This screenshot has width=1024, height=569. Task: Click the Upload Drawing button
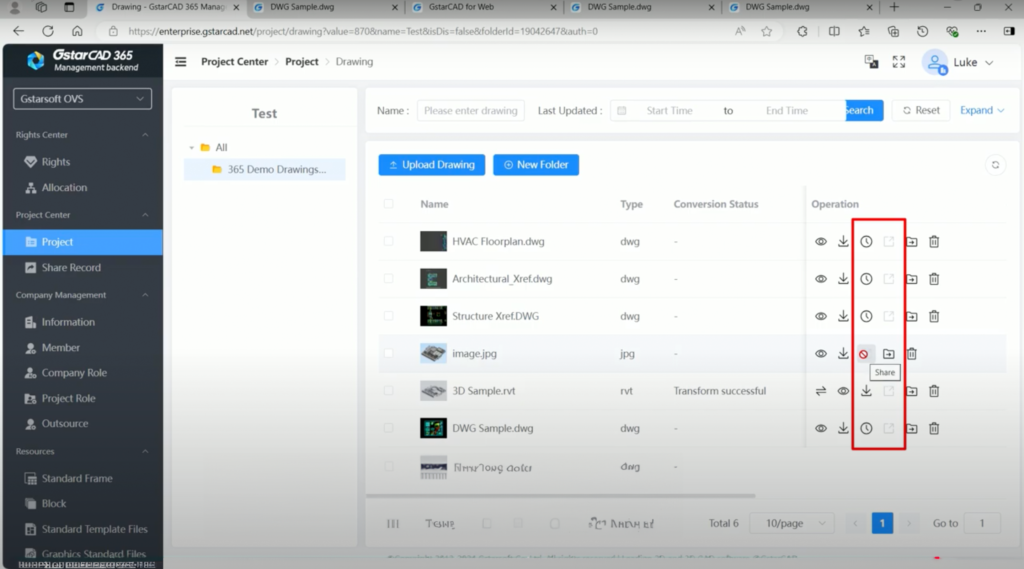[x=432, y=165]
